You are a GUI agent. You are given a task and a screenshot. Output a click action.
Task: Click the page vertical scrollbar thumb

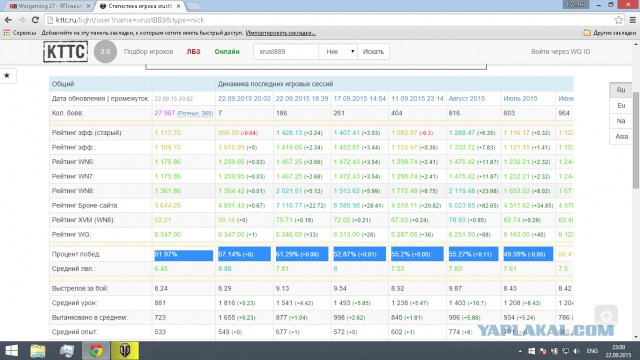click(x=636, y=140)
